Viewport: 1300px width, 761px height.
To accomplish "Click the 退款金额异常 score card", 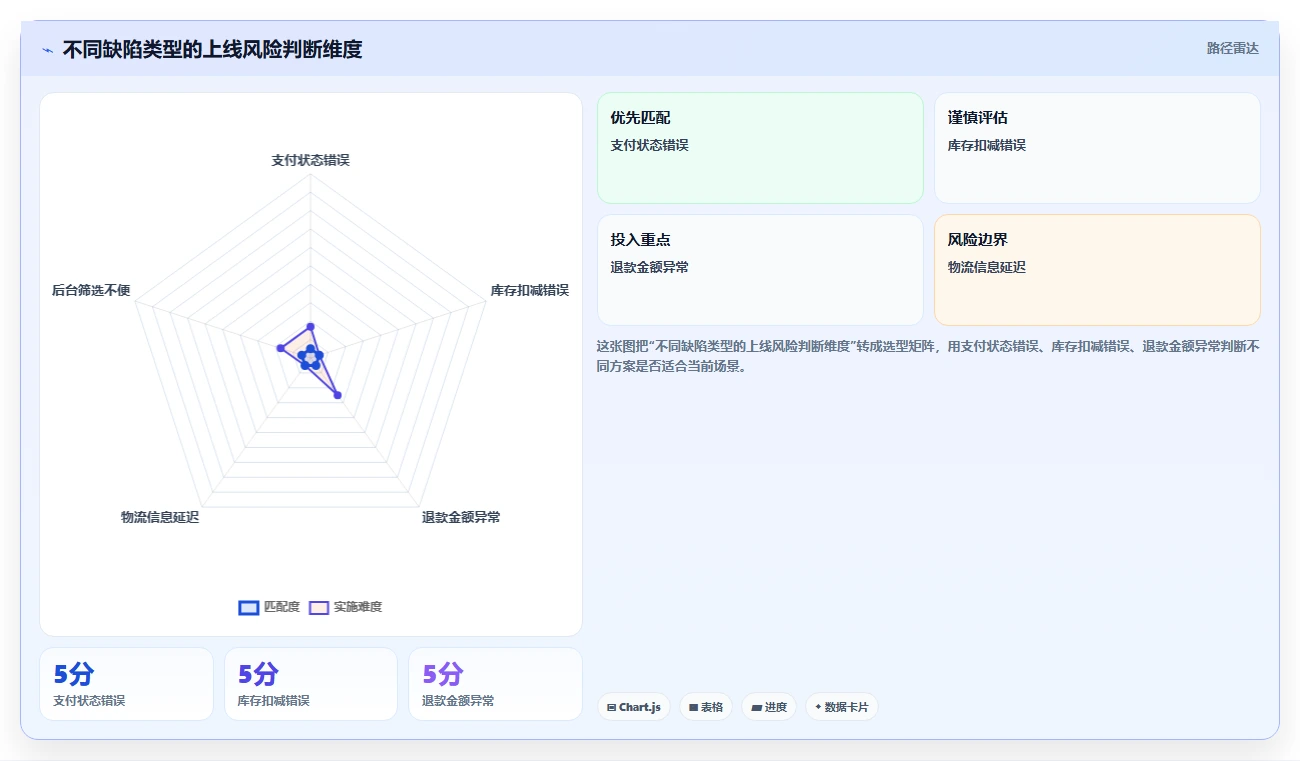I will coord(495,684).
